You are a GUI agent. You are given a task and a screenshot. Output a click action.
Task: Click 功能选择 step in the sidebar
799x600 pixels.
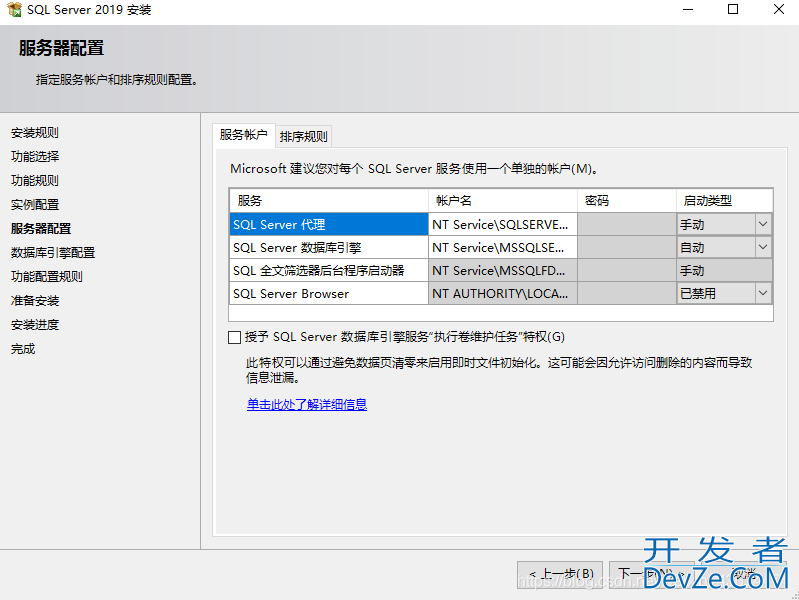pos(35,156)
